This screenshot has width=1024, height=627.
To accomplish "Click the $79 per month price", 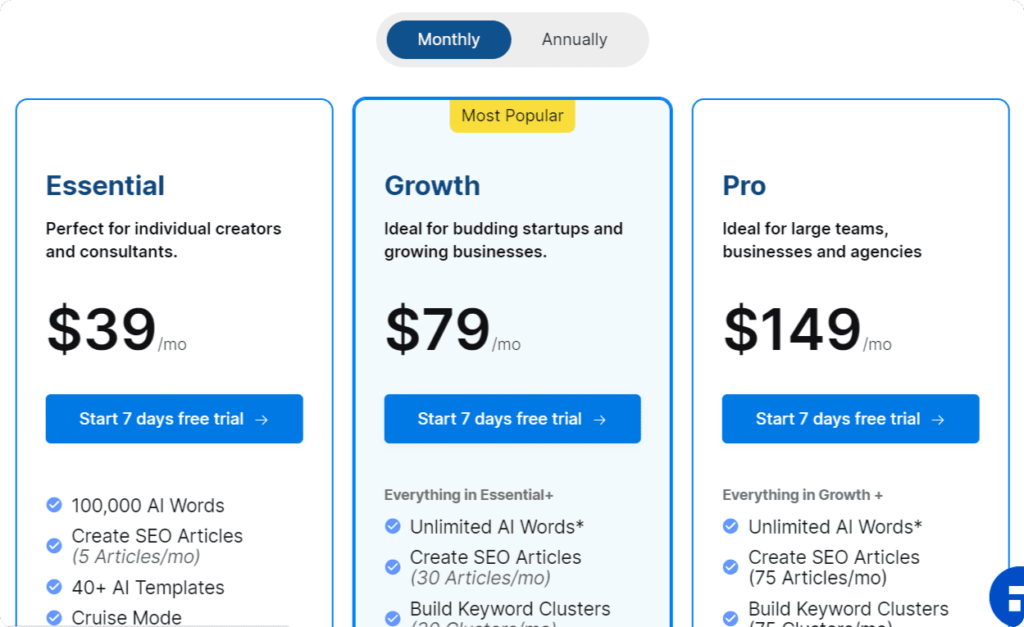I will [x=453, y=330].
